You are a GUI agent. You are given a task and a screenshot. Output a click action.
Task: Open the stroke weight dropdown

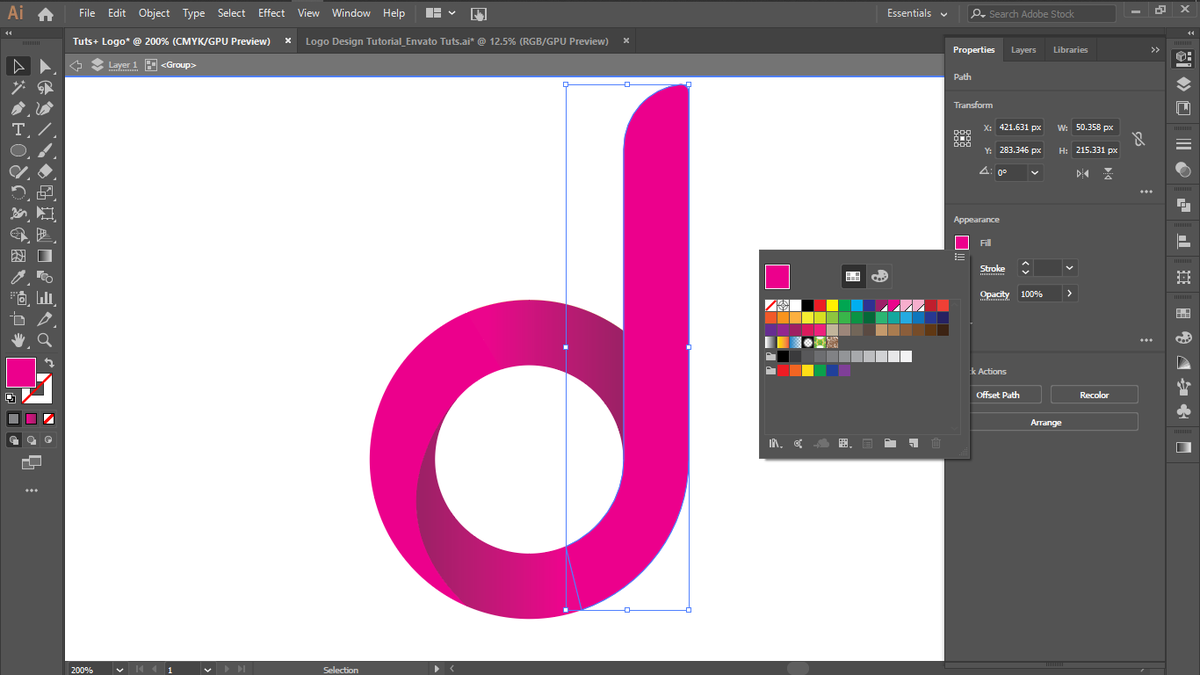(x=1070, y=268)
